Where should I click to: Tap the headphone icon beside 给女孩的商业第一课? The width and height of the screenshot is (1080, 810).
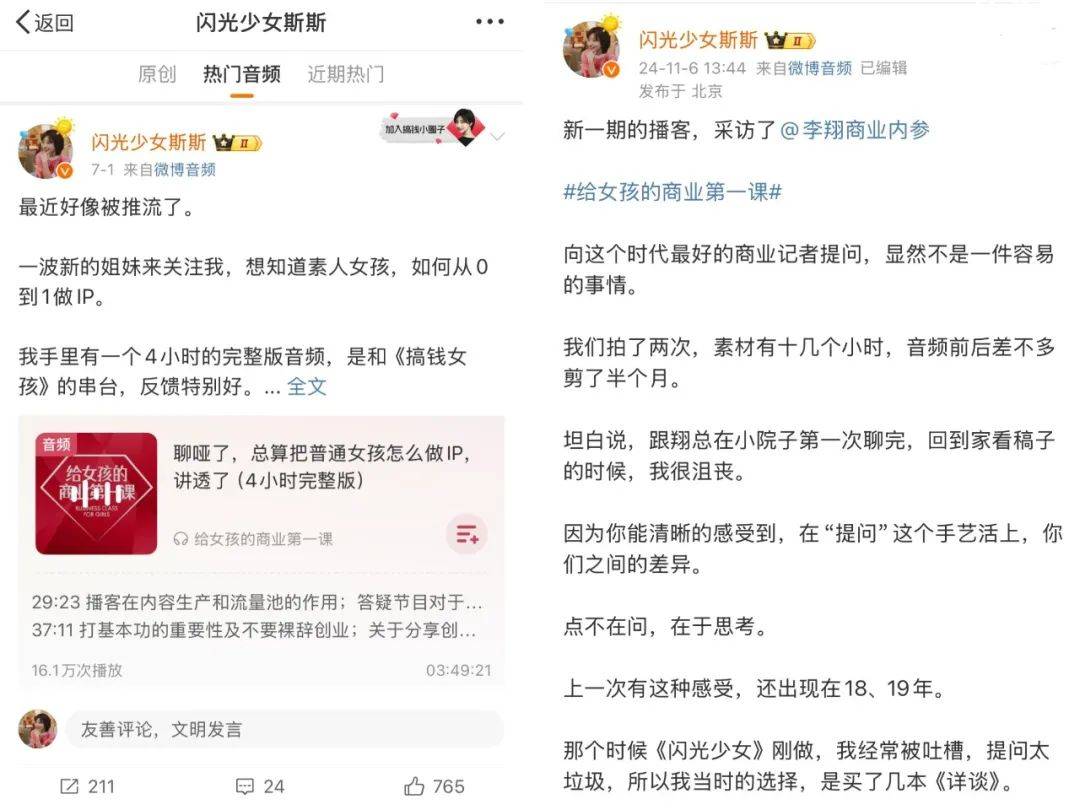coord(181,539)
